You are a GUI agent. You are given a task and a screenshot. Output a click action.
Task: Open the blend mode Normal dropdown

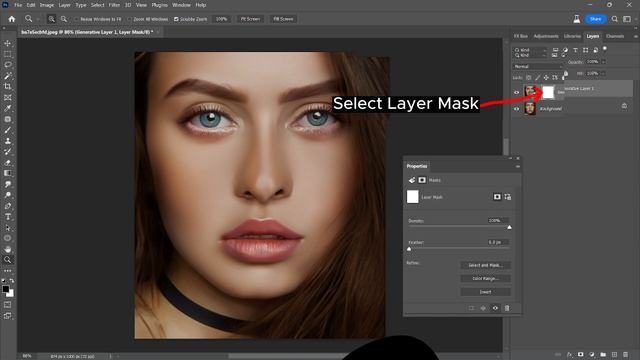pos(537,67)
